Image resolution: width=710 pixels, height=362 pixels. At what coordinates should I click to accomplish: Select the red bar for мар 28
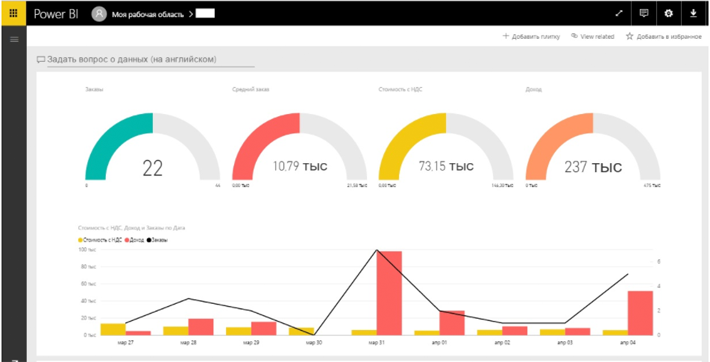pyautogui.click(x=201, y=327)
